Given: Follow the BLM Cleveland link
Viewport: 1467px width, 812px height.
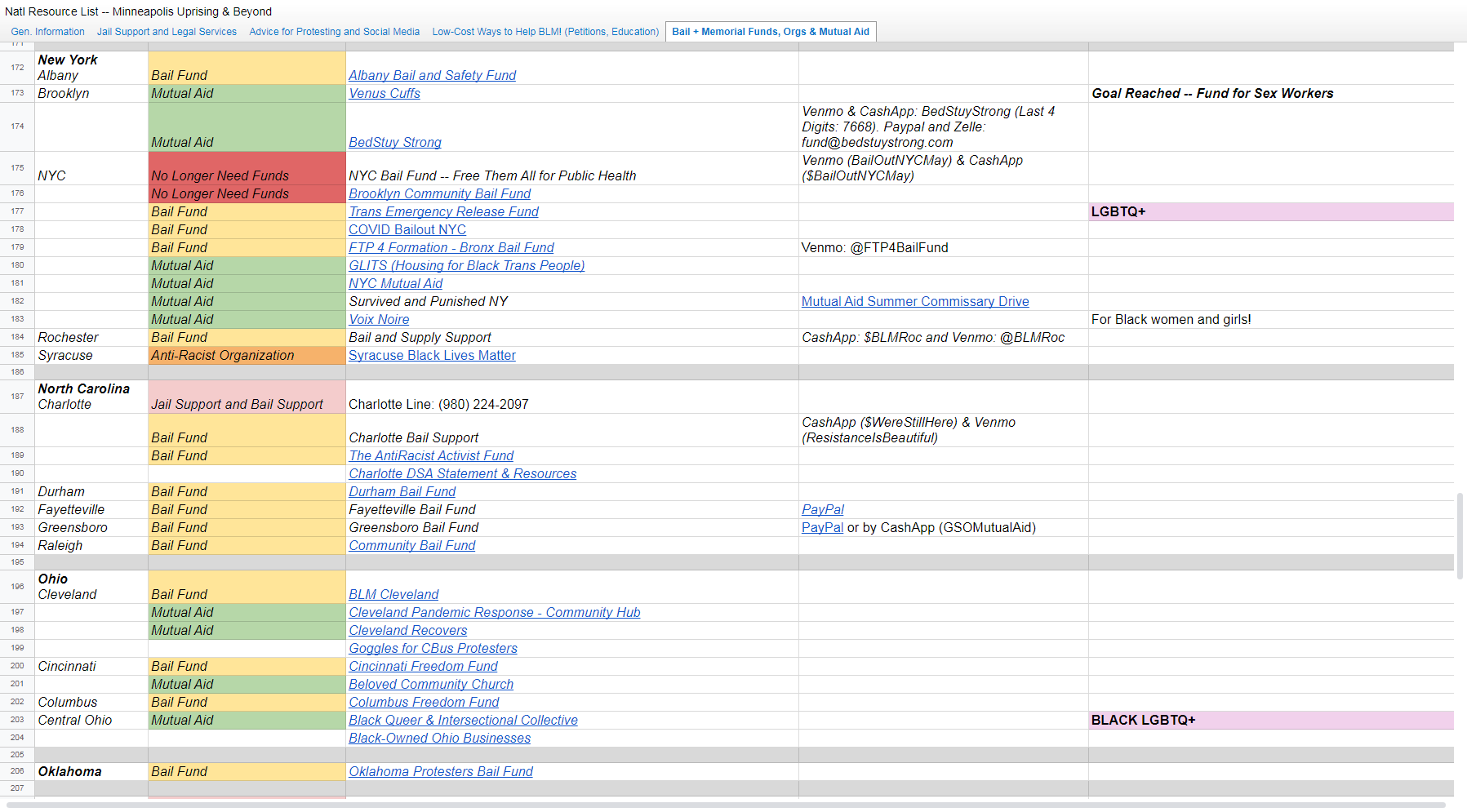Looking at the screenshot, I should [394, 595].
